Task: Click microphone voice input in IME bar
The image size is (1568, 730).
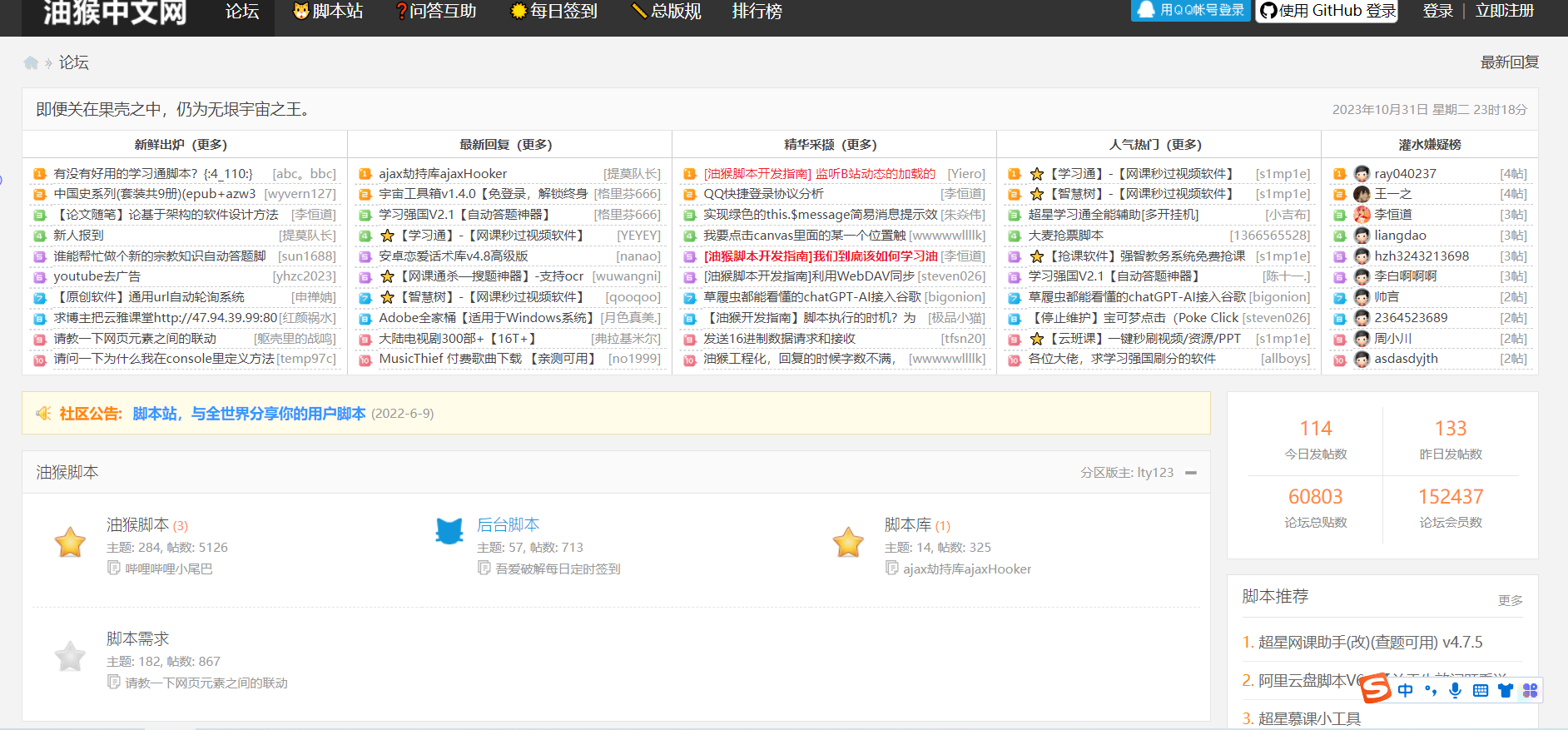Action: [x=1455, y=691]
